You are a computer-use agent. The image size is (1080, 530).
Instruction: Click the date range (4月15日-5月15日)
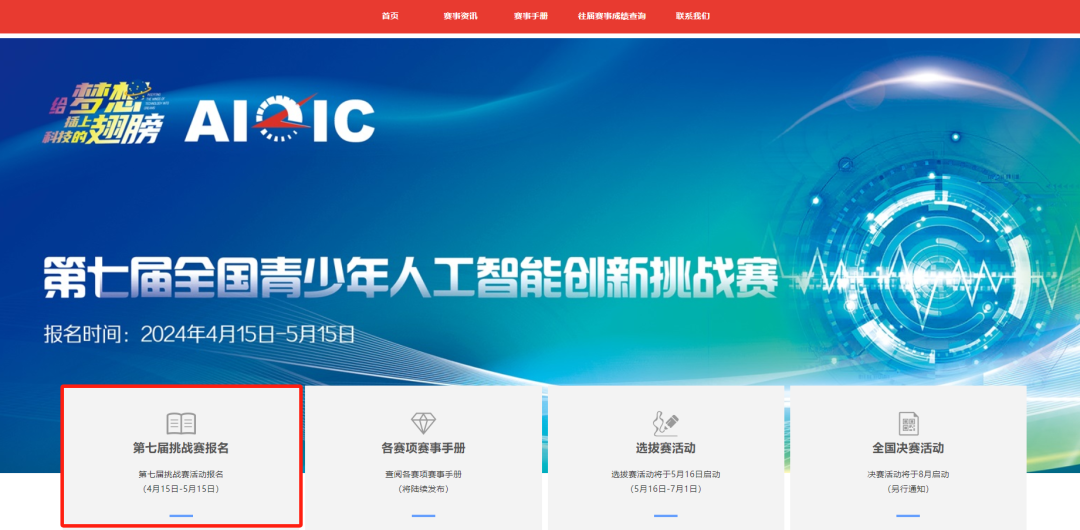pyautogui.click(x=181, y=489)
